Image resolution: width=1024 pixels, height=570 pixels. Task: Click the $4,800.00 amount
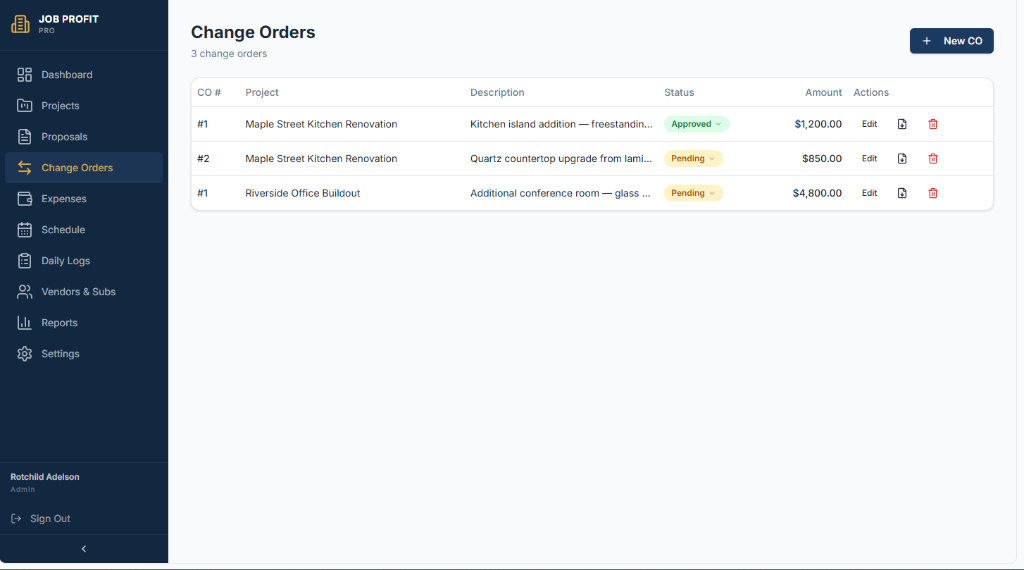pyautogui.click(x=817, y=193)
